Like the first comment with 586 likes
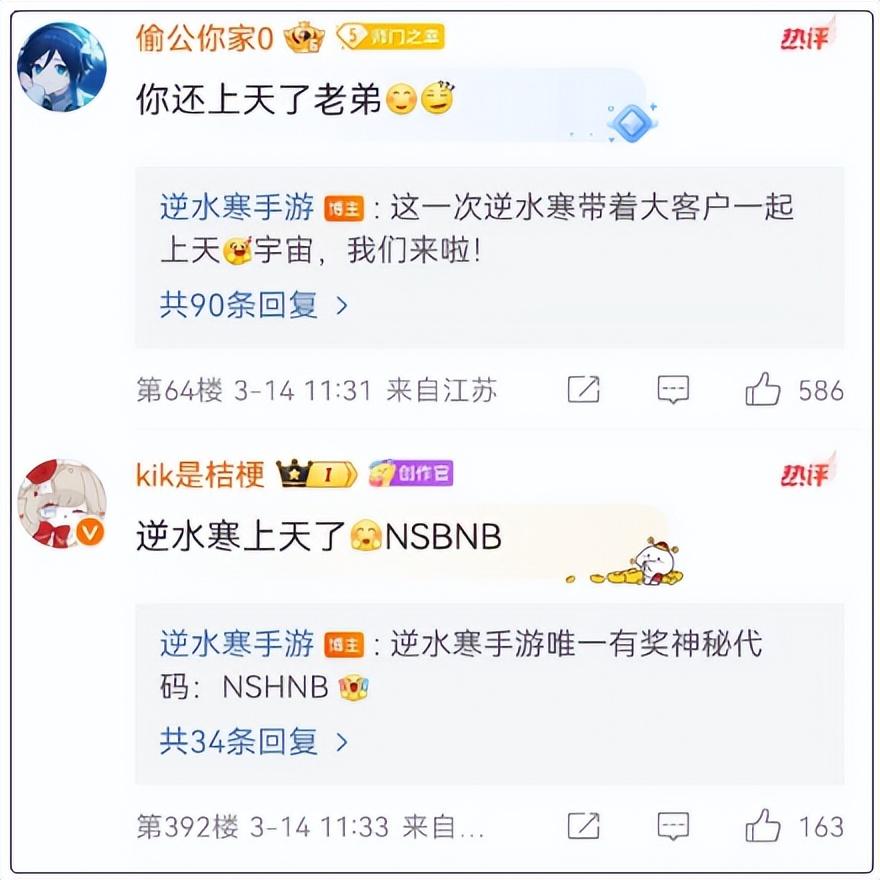This screenshot has width=880, height=880. (x=763, y=389)
